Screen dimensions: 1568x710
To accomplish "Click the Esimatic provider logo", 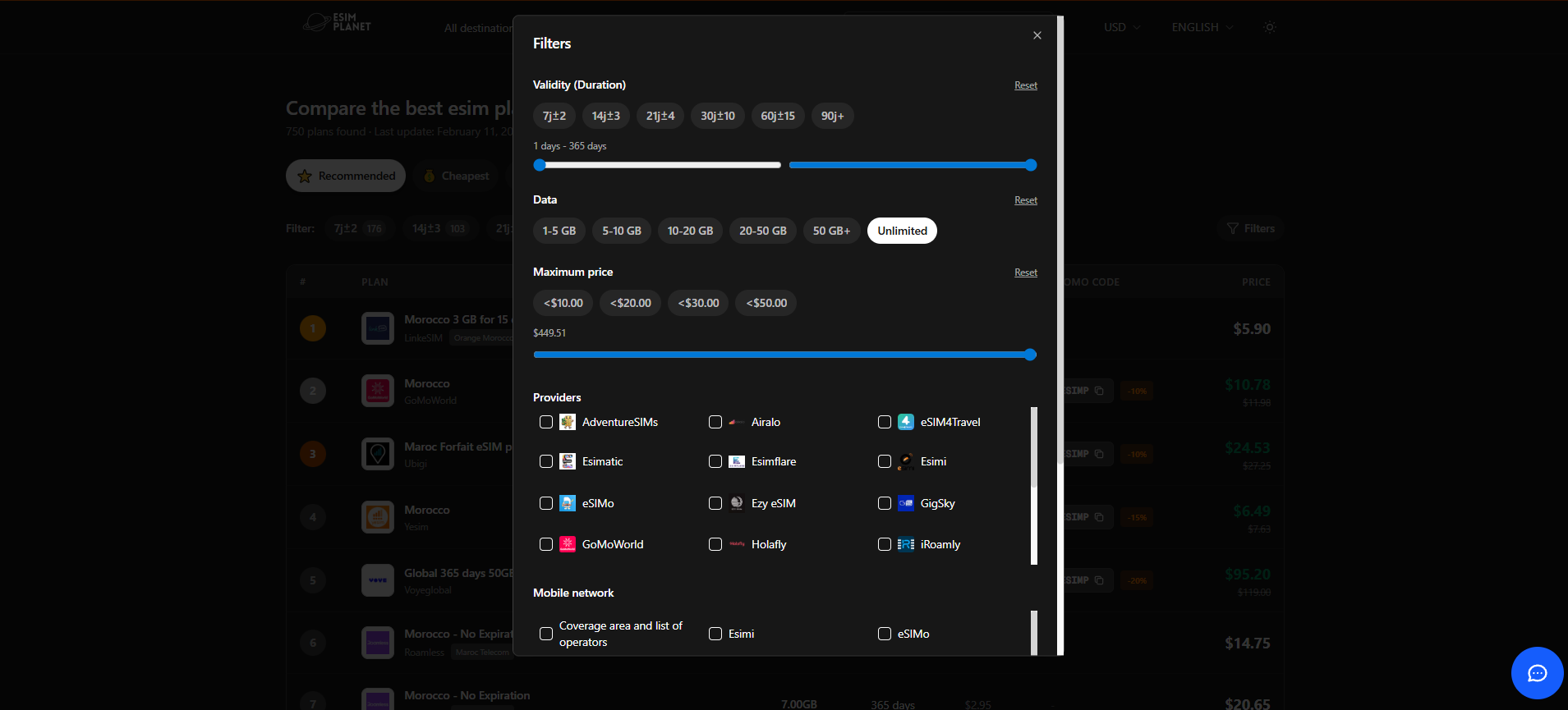I will [x=568, y=461].
